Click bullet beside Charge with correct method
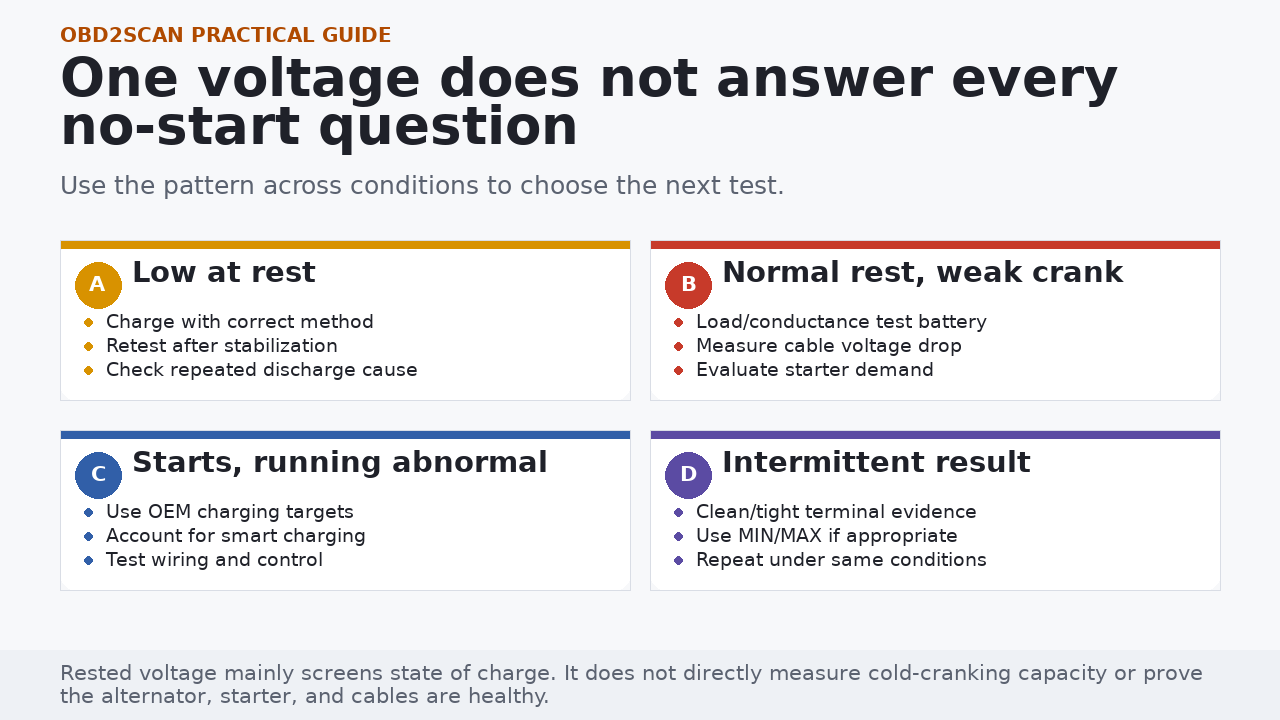Viewport: 1280px width, 720px height. (88, 322)
